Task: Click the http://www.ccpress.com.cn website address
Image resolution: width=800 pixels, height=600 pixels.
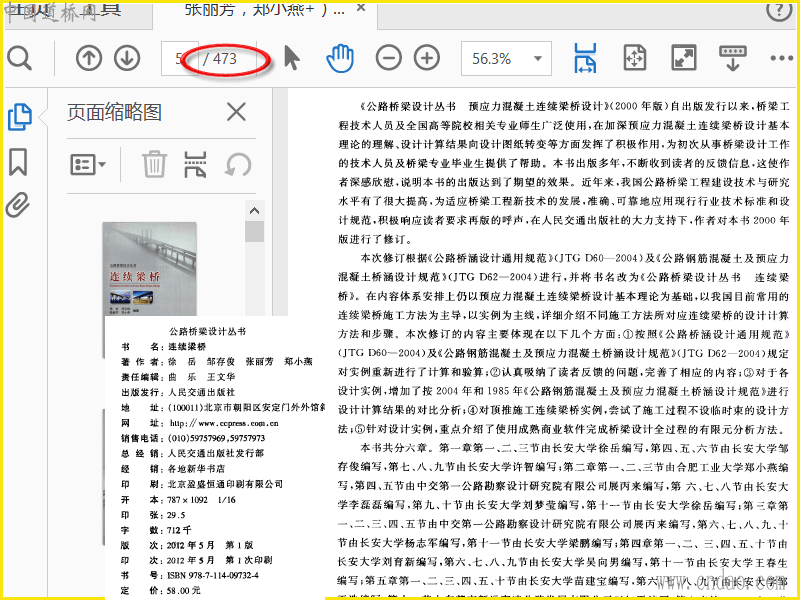Action: point(224,423)
